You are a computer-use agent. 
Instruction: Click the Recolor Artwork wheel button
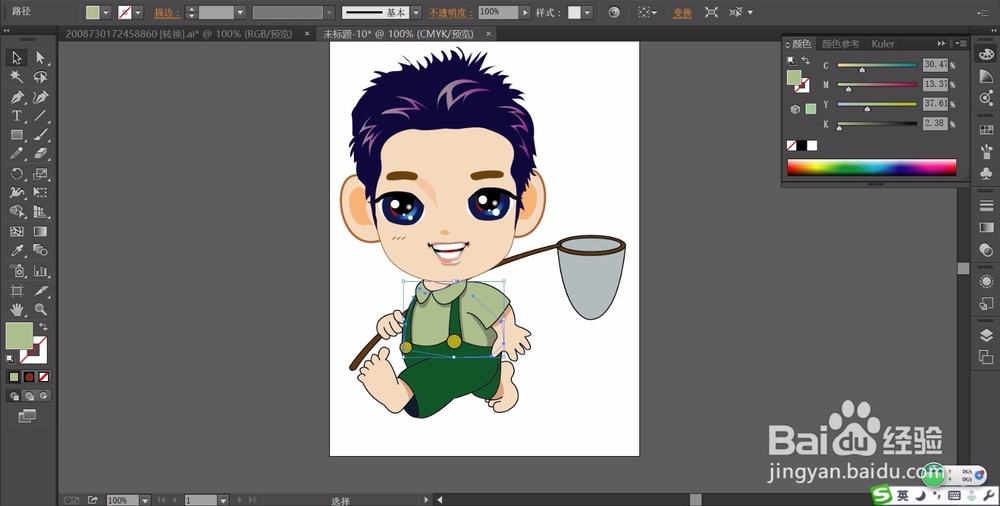tap(614, 12)
